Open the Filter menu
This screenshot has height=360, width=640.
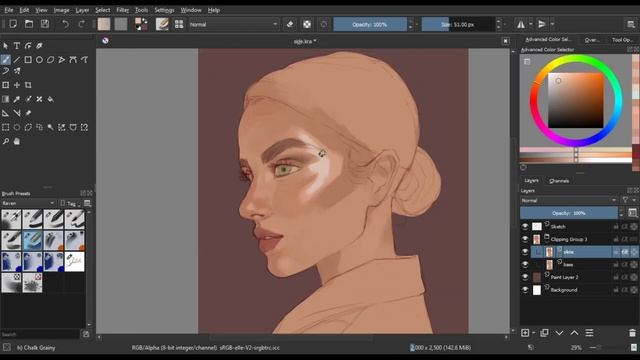(122, 10)
